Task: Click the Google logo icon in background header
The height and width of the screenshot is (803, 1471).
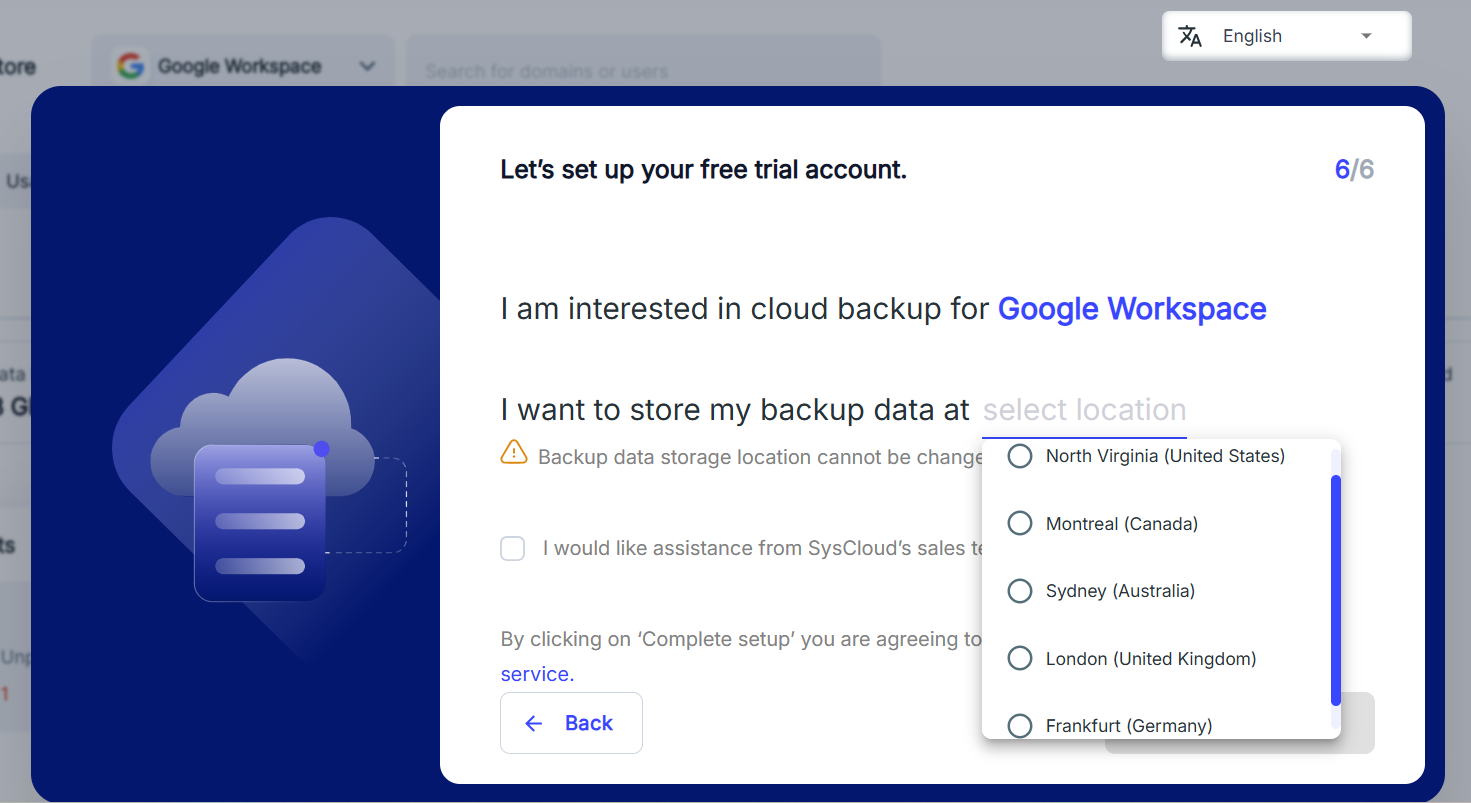Action: 130,67
